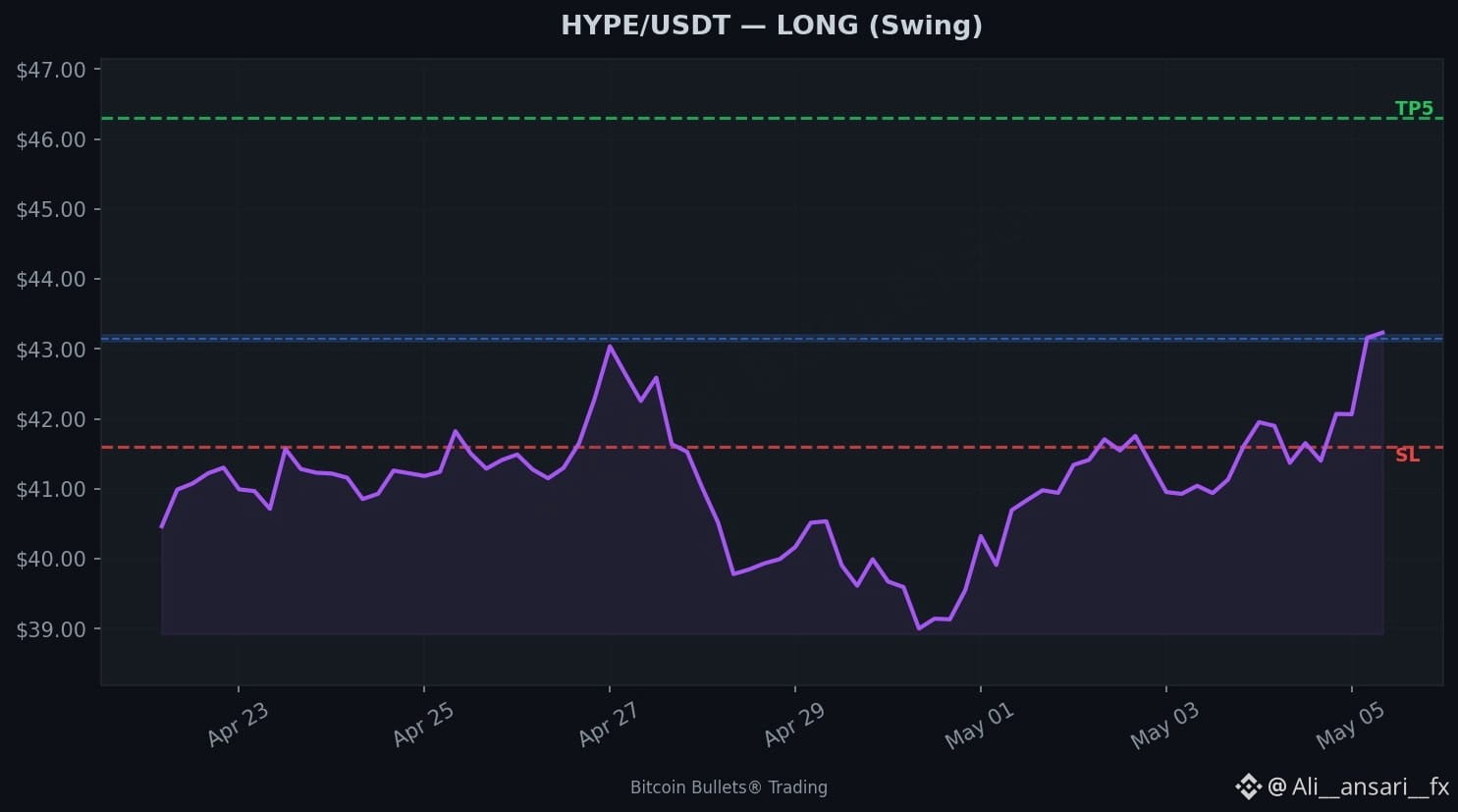The width and height of the screenshot is (1458, 812).
Task: Select the "Apr 27" date label
Action: pyautogui.click(x=609, y=726)
